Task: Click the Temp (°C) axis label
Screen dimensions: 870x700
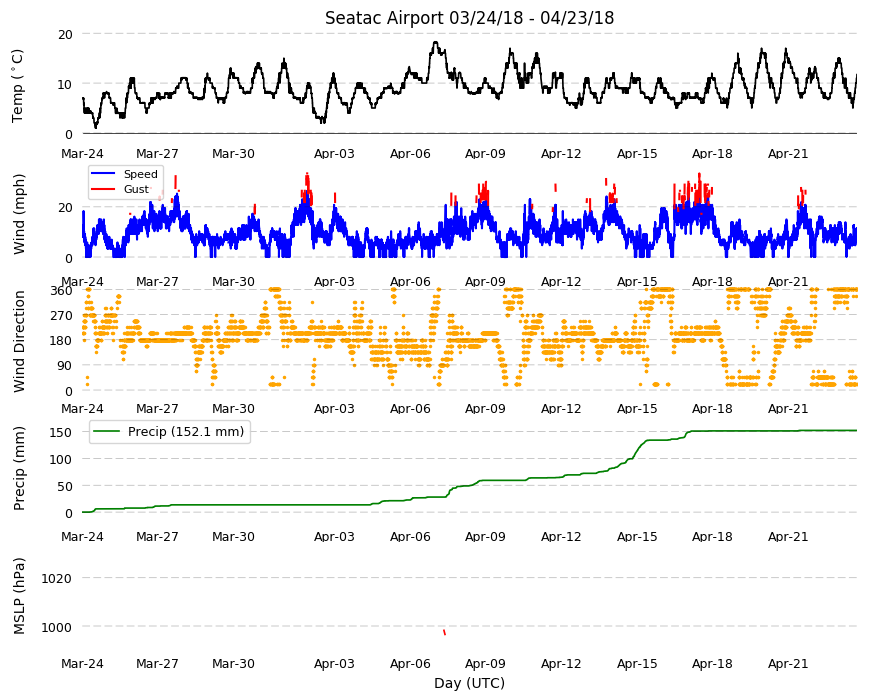Action: coord(18,85)
